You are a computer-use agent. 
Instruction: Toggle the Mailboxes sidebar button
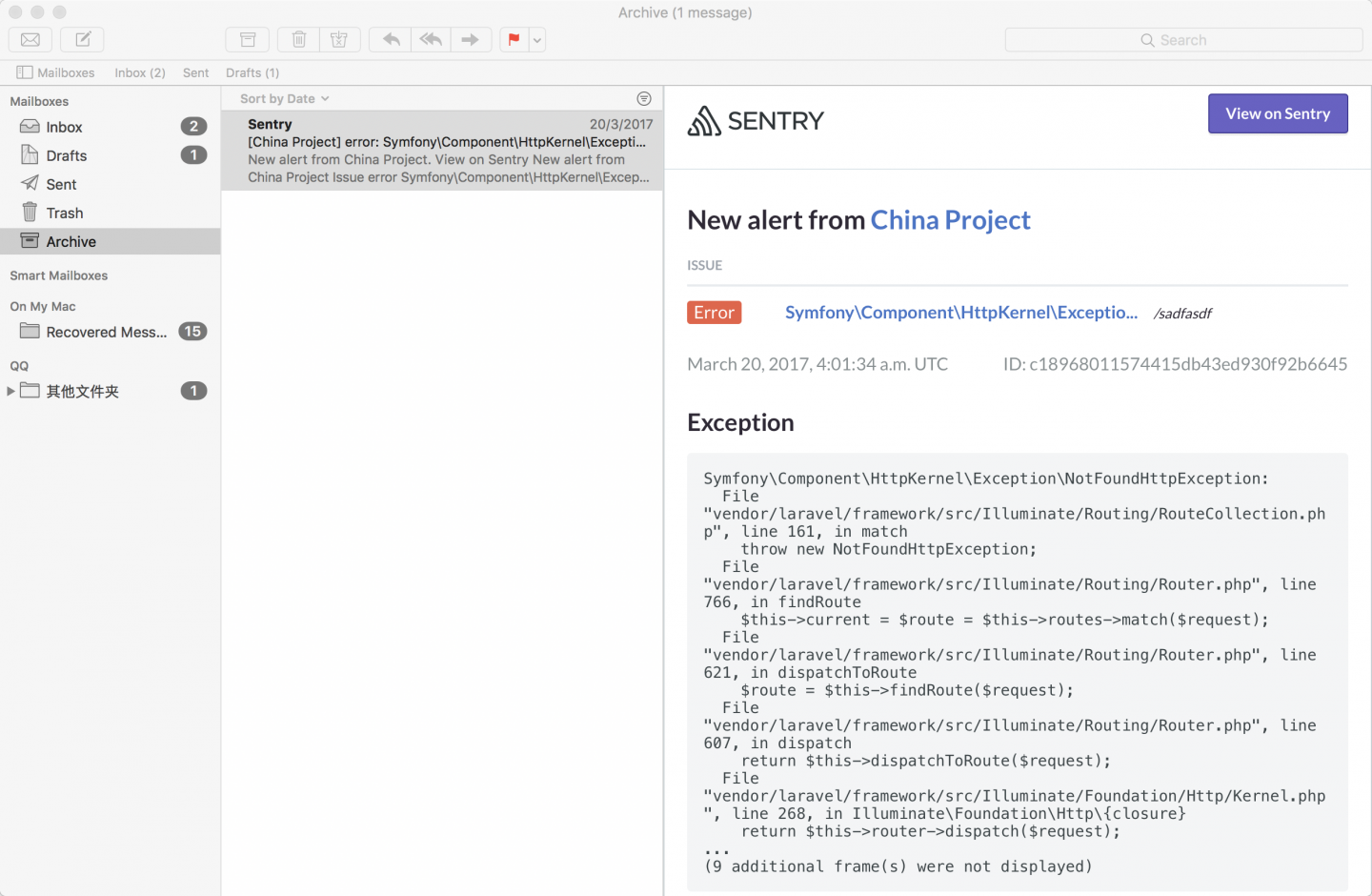[x=55, y=72]
